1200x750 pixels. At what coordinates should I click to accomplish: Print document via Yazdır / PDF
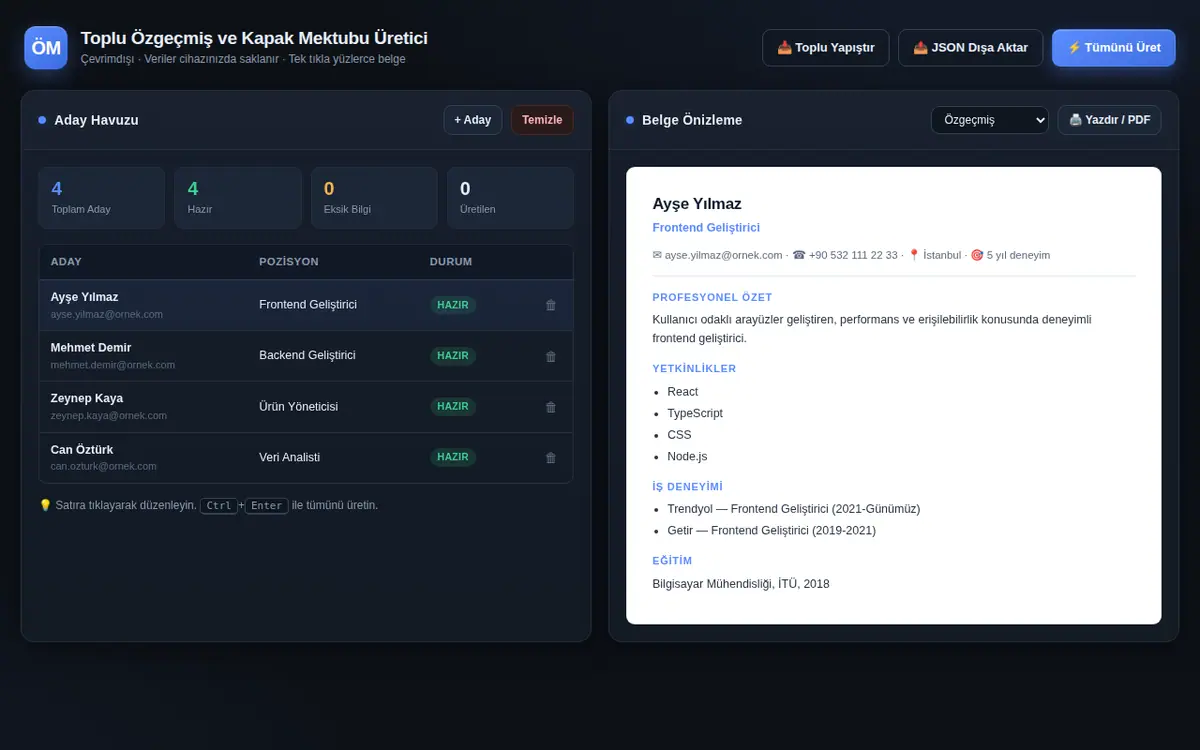pos(1110,120)
